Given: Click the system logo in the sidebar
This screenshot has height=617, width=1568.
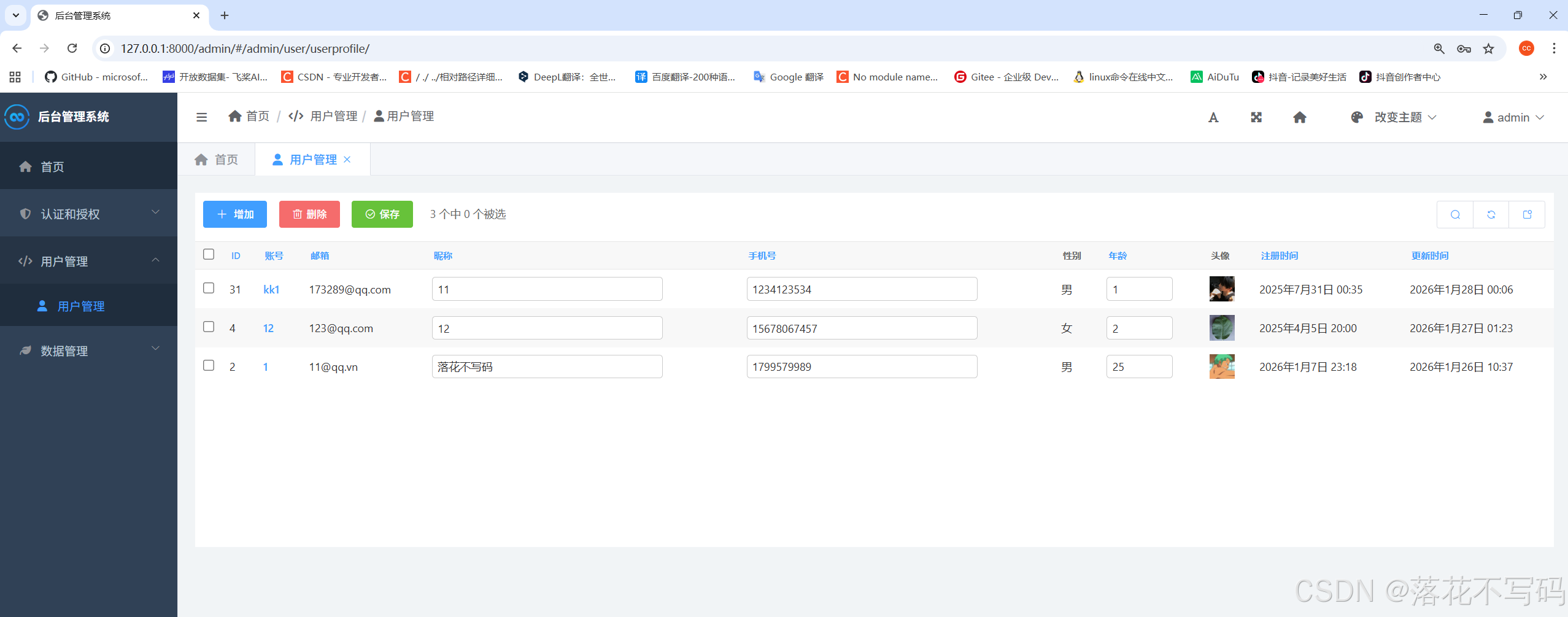Looking at the screenshot, I should [x=17, y=117].
